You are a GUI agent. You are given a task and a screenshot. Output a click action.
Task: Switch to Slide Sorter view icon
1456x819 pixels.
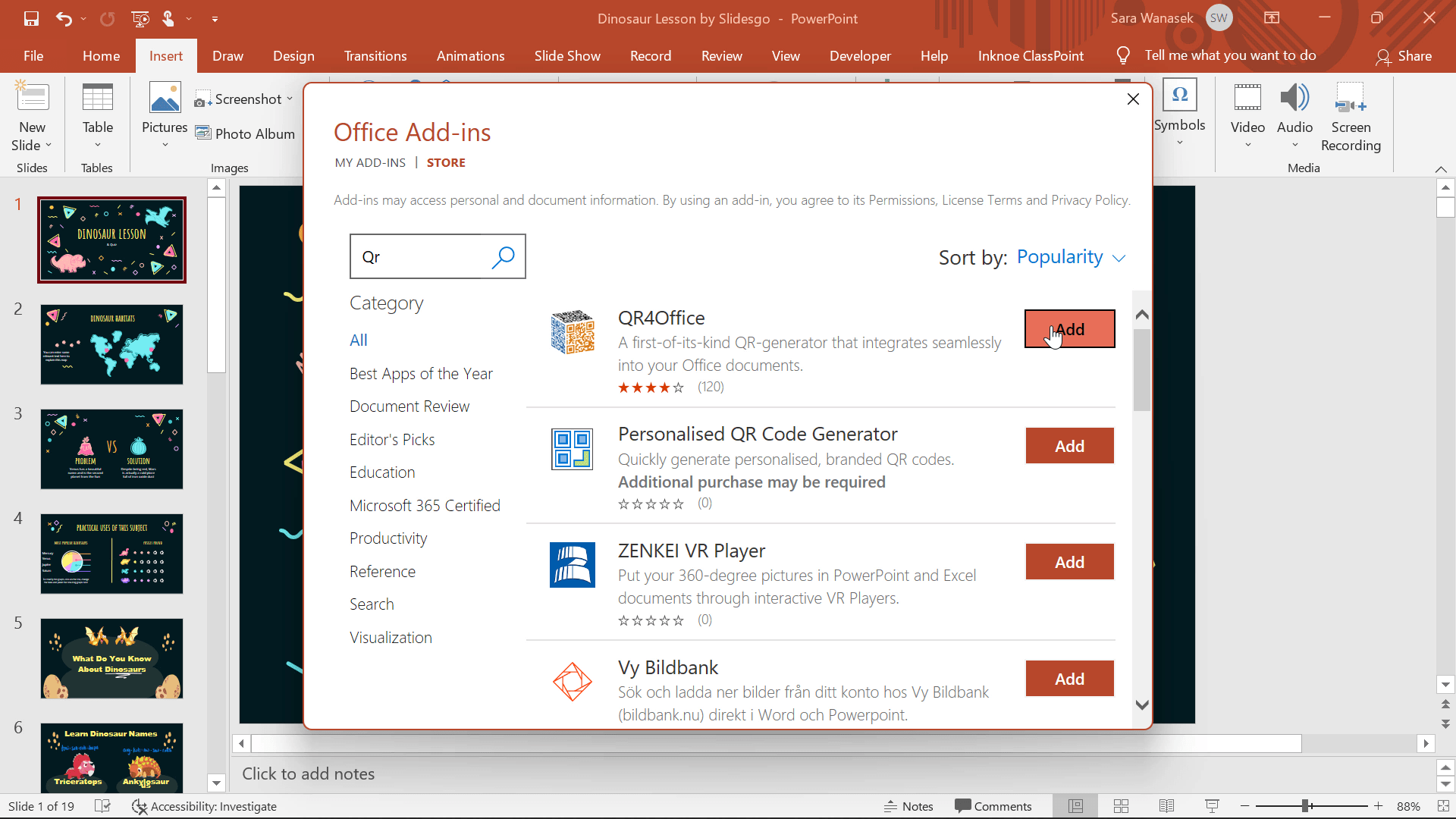tap(1121, 806)
